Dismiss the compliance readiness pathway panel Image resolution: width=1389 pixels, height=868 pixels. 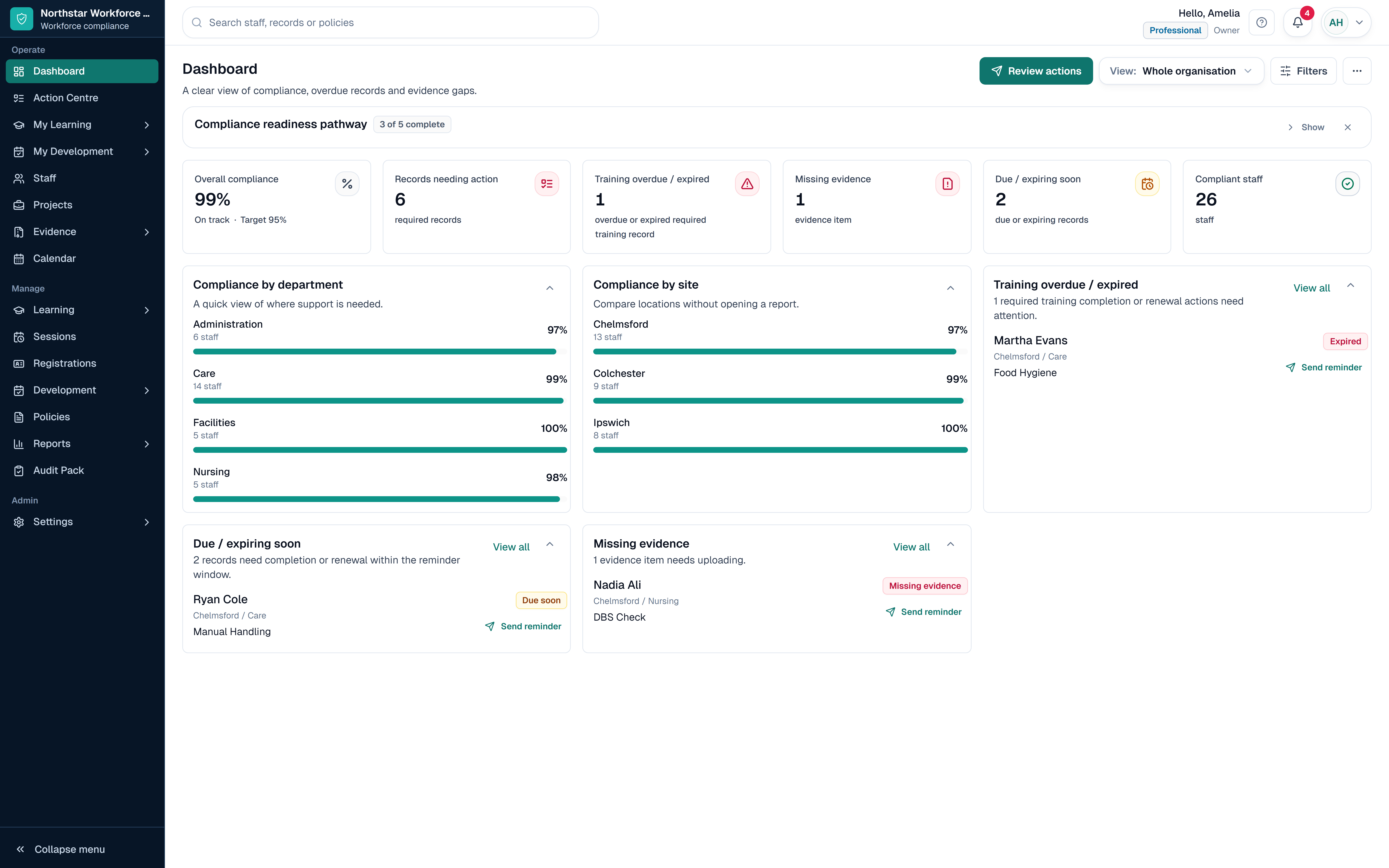[1348, 127]
